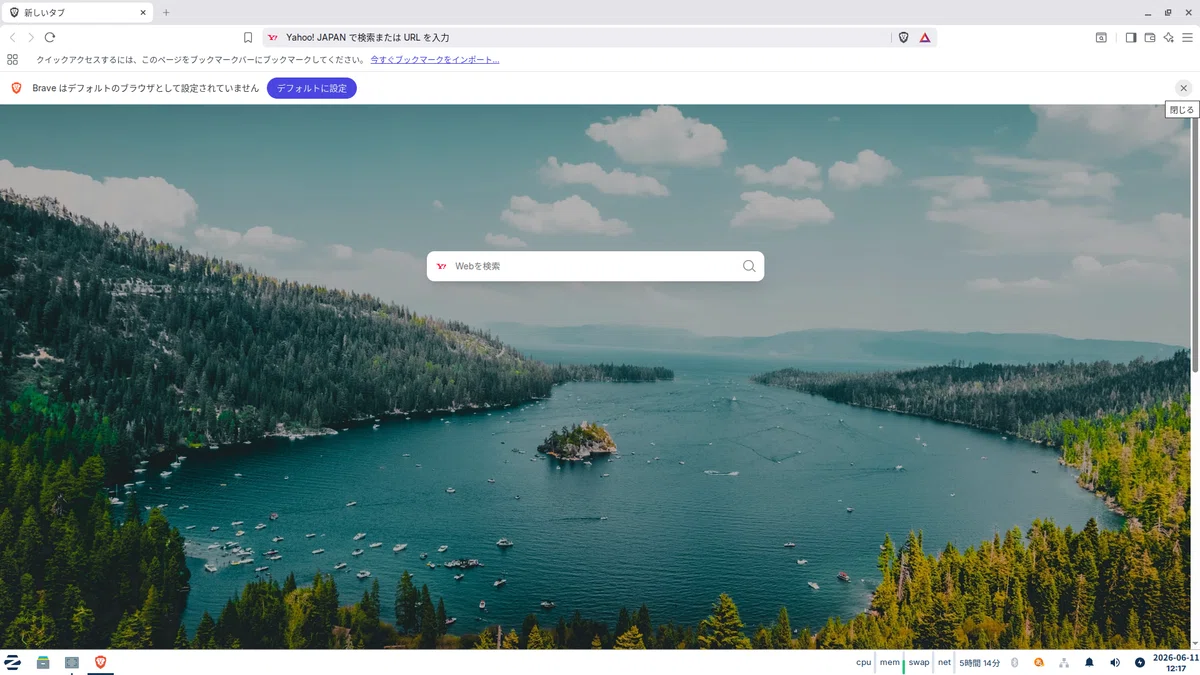Open the volume speaker tray icon
Screen dimensions: 1200x675
click(1115, 662)
